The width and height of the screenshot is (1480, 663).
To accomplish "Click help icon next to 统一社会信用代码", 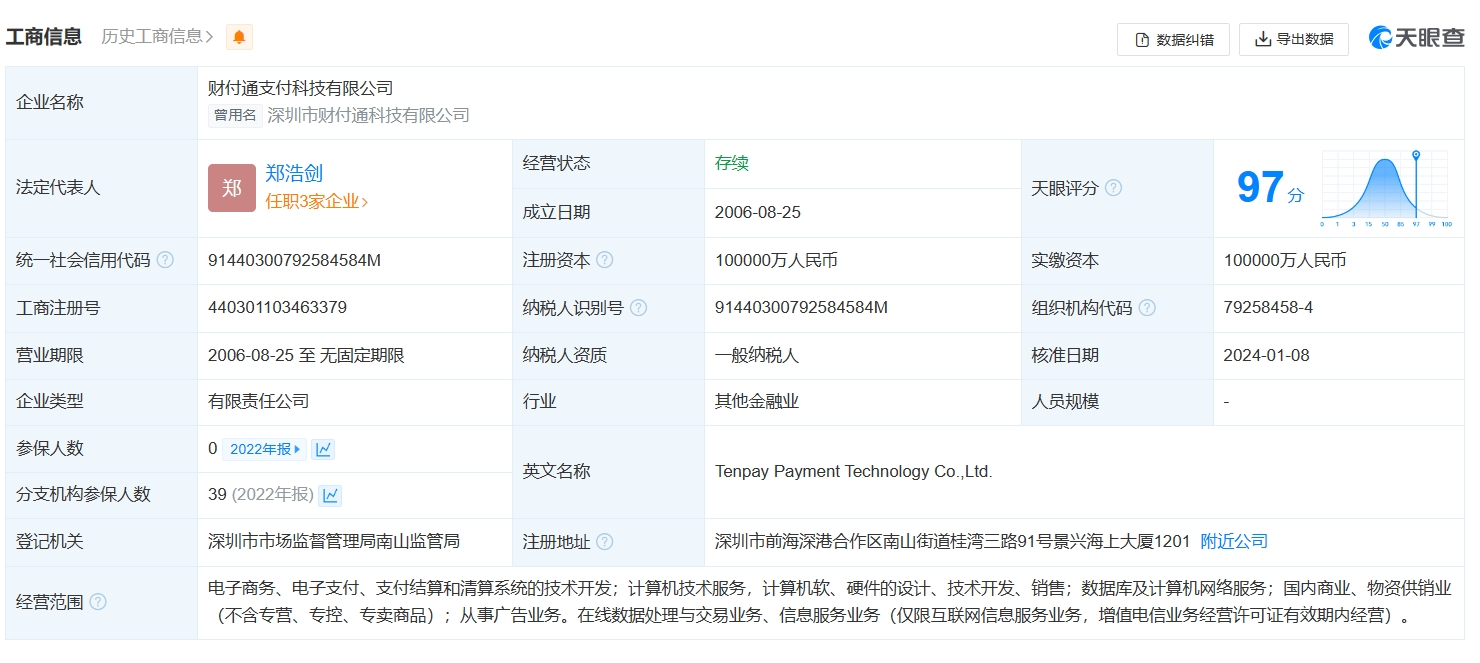I will pyautogui.click(x=165, y=260).
